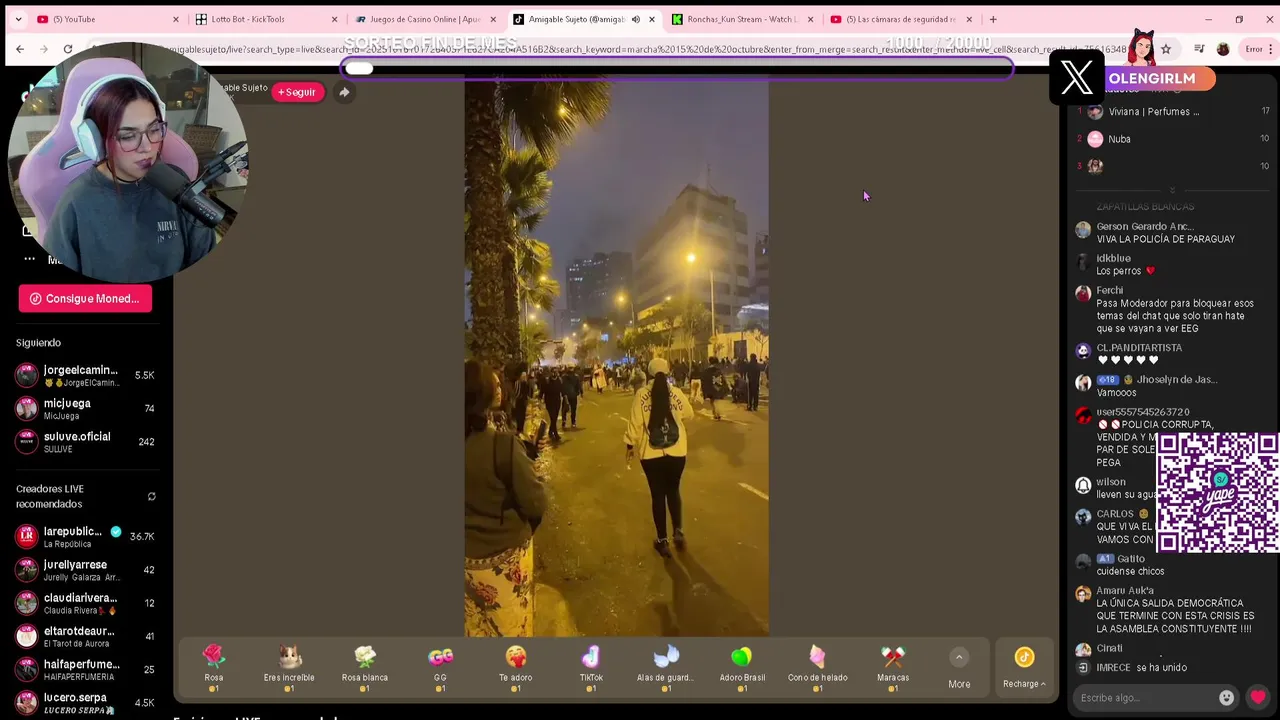The width and height of the screenshot is (1280, 720).
Task: Click Amaru Auk'a chat username
Action: [x=1125, y=591]
